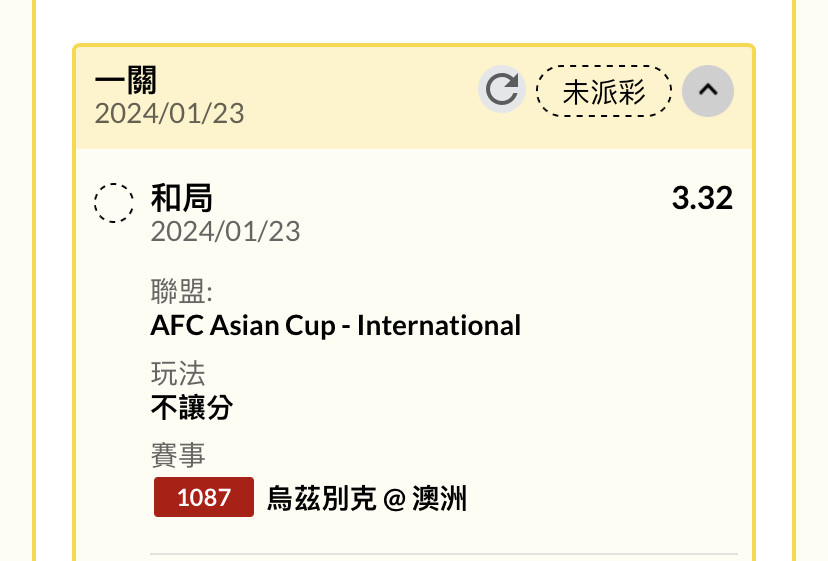Click the red 1087 match number badge

(204, 497)
